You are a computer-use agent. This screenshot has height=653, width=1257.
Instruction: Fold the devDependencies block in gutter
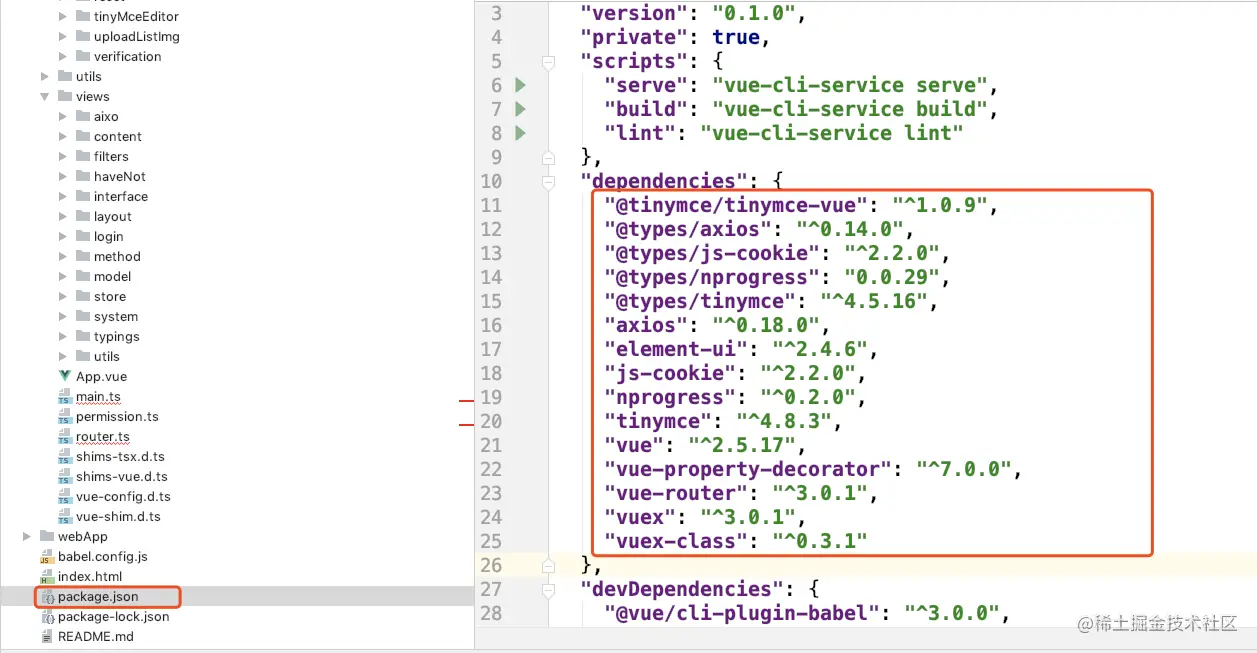pos(547,590)
